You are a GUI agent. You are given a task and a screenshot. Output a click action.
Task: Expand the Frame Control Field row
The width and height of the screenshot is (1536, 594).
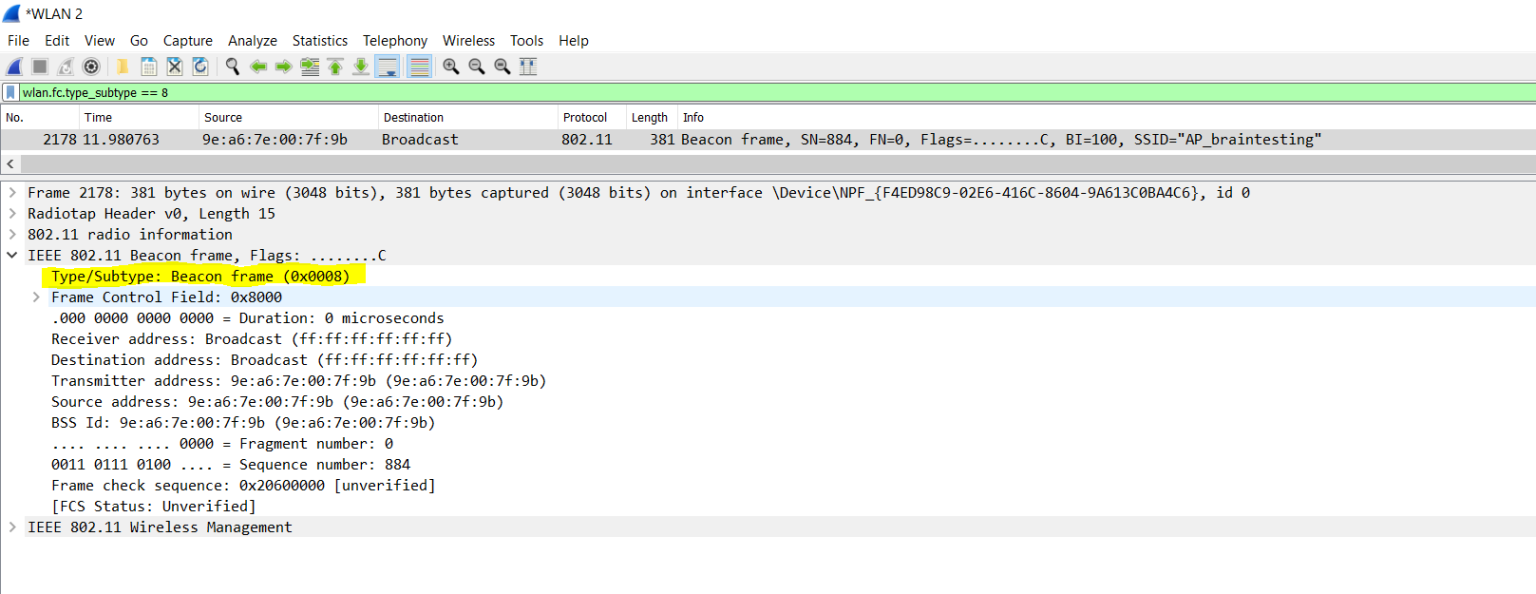(36, 297)
